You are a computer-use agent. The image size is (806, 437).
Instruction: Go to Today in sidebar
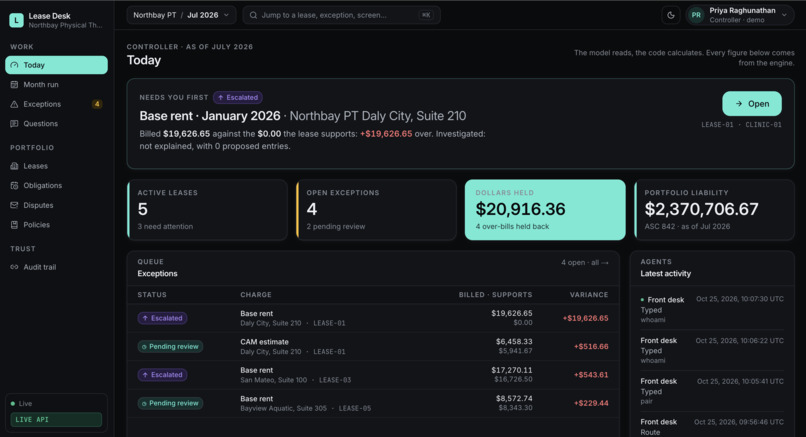57,65
